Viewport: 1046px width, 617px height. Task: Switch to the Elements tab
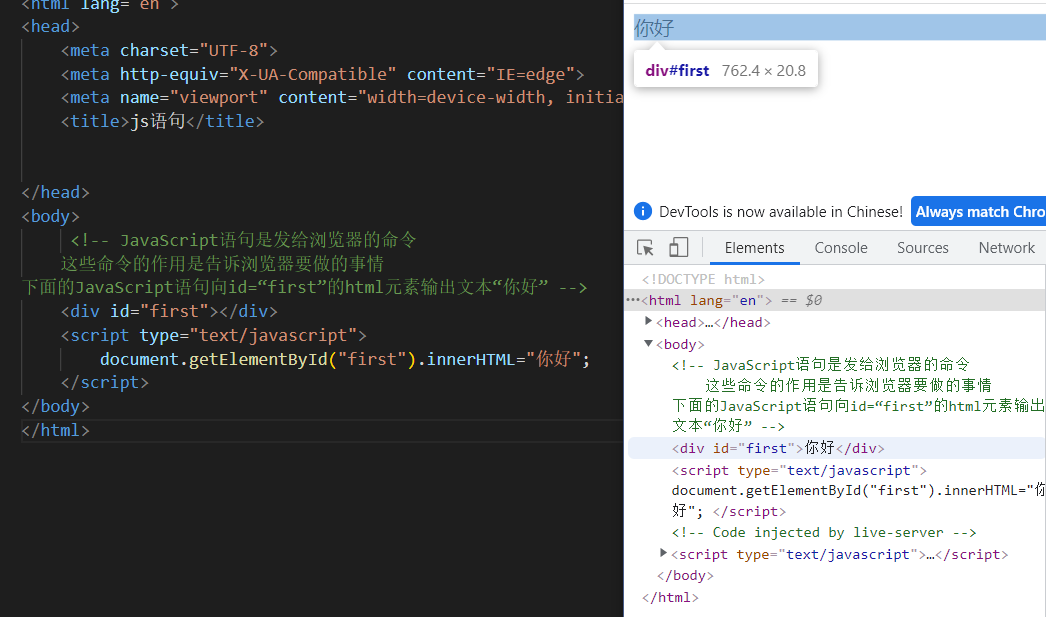754,247
